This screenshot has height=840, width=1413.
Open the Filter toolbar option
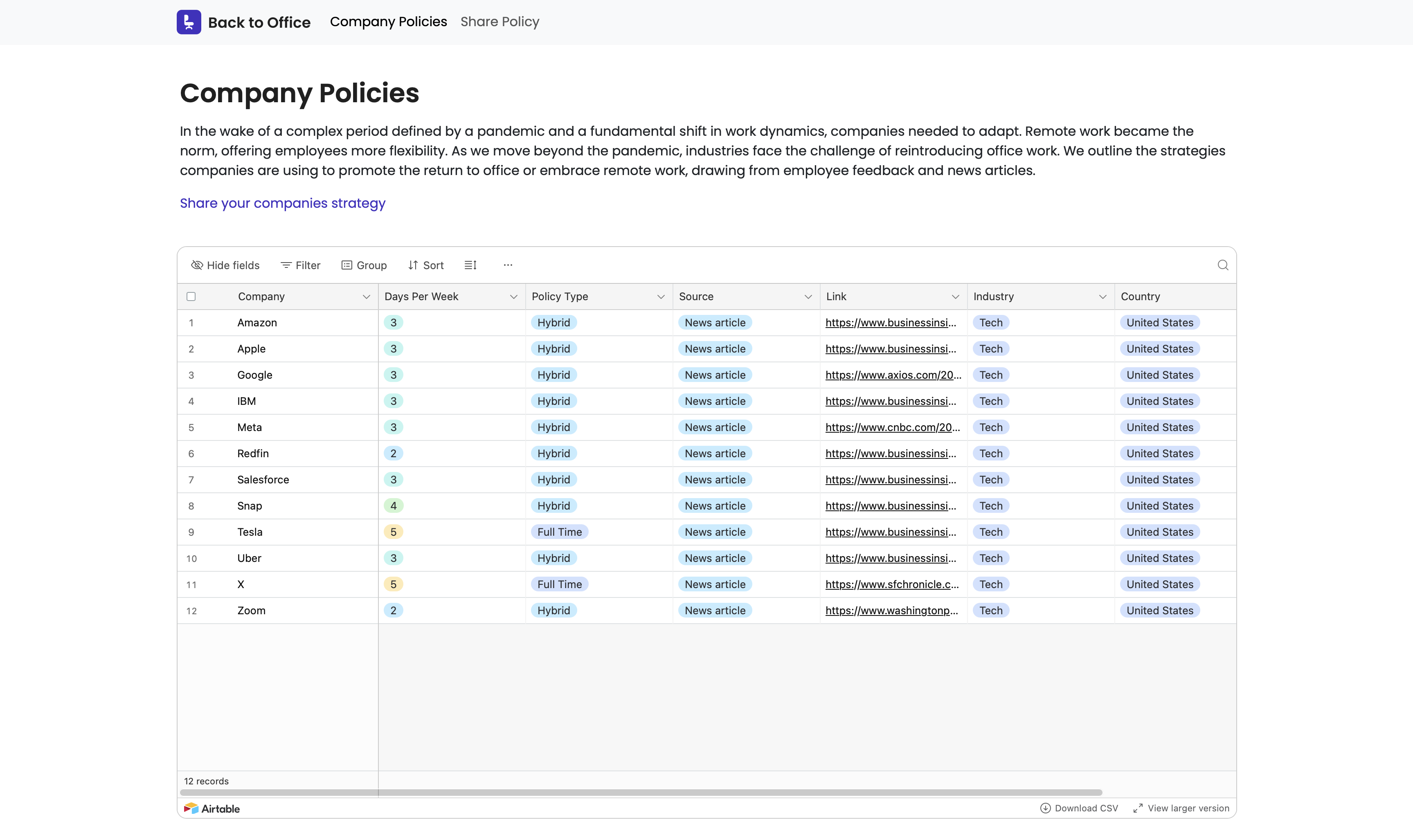click(301, 265)
